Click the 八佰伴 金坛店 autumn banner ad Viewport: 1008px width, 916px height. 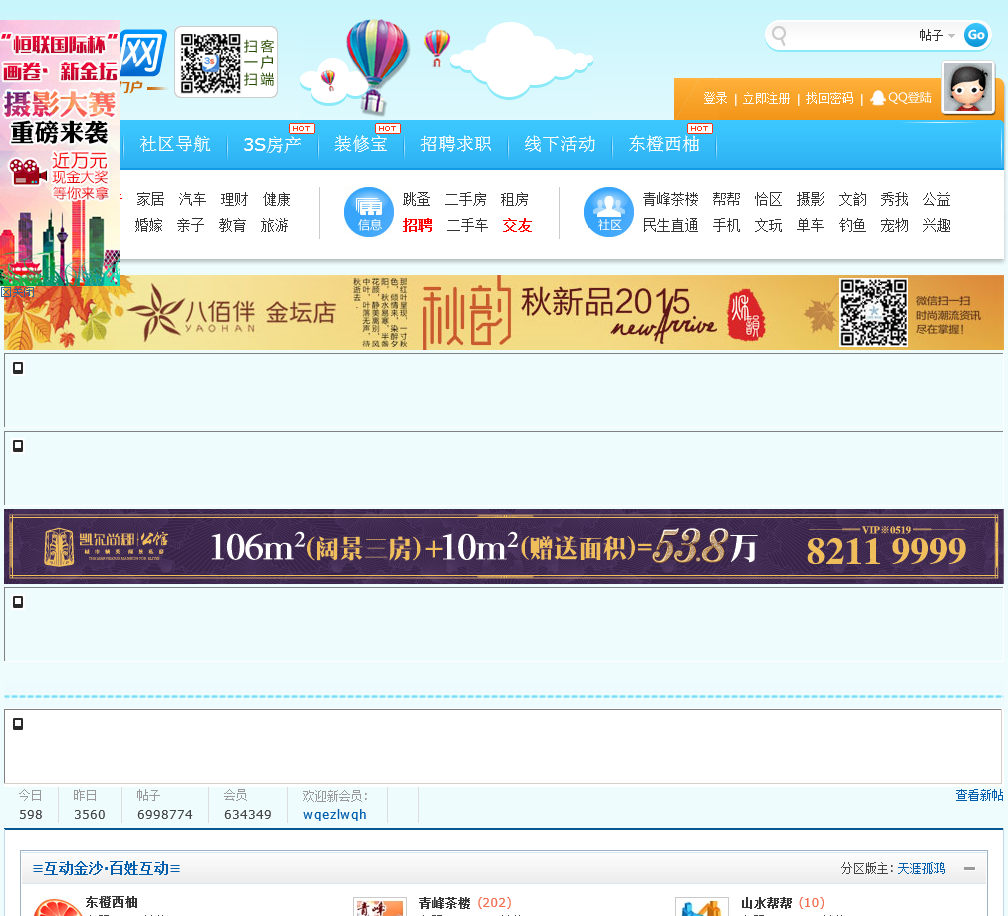504,313
